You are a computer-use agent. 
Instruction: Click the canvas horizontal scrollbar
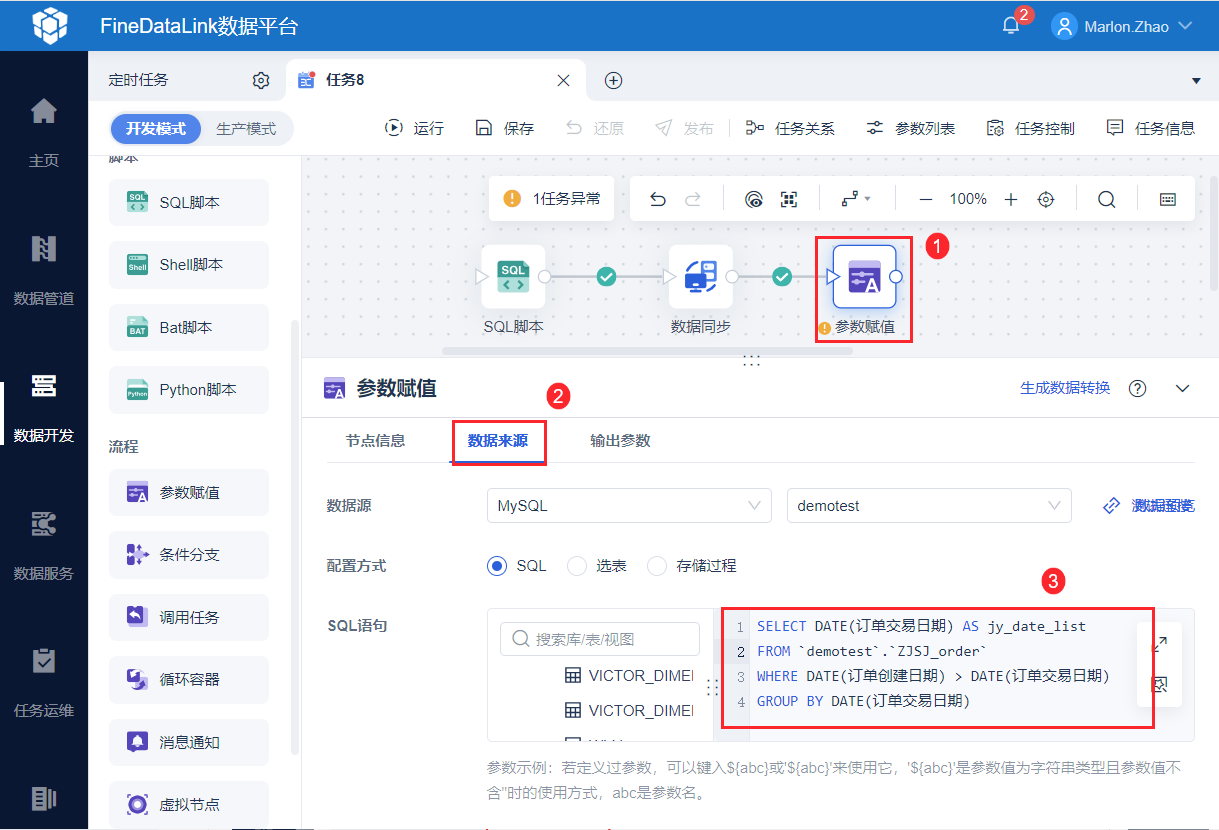pyautogui.click(x=648, y=351)
